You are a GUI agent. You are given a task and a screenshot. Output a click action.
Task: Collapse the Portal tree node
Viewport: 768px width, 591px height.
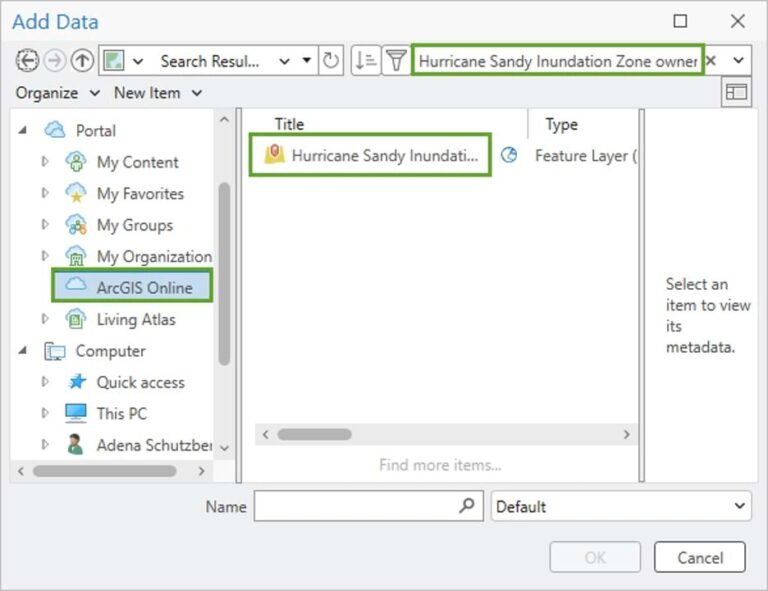[x=22, y=130]
